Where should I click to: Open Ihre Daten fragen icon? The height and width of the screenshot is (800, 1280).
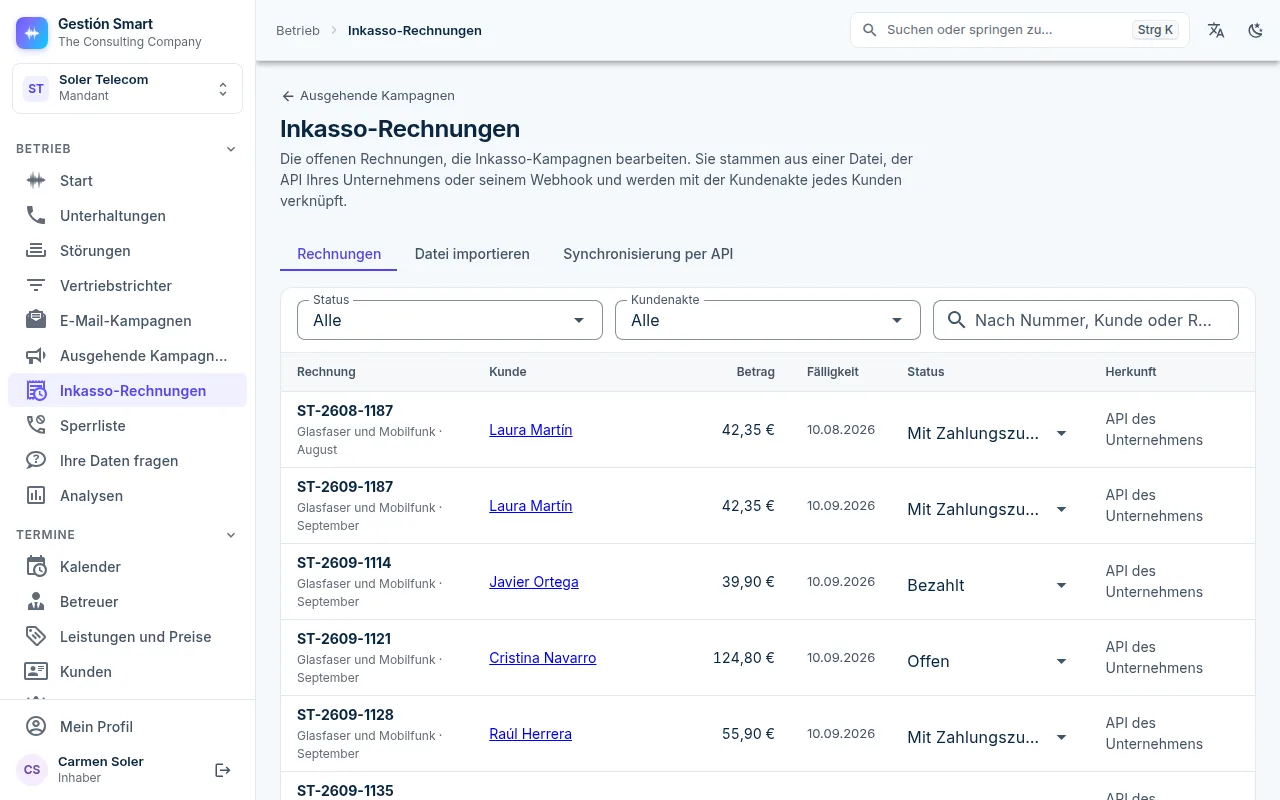click(x=36, y=461)
